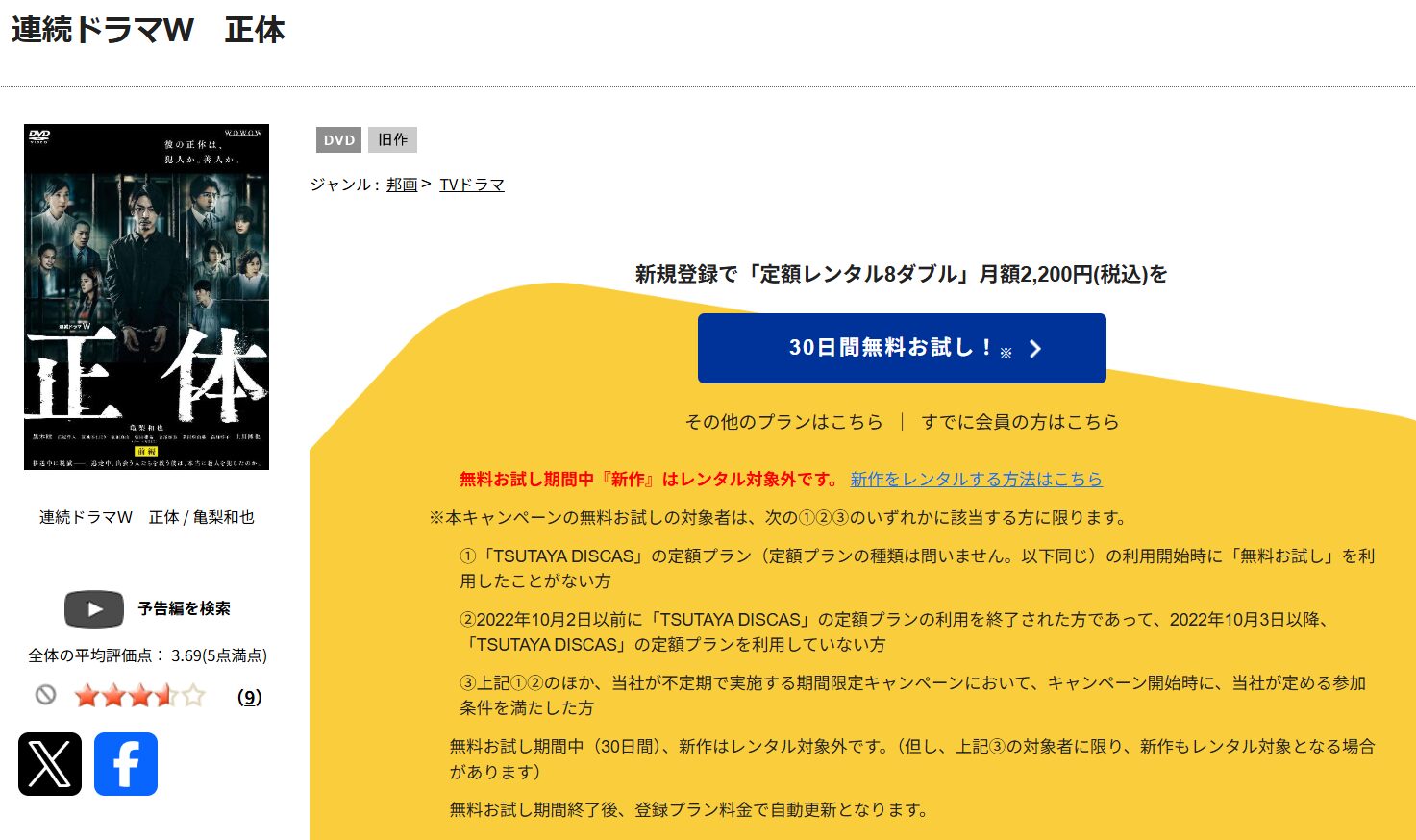Share on X (Twitter) icon
The width and height of the screenshot is (1416, 840).
click(x=50, y=764)
